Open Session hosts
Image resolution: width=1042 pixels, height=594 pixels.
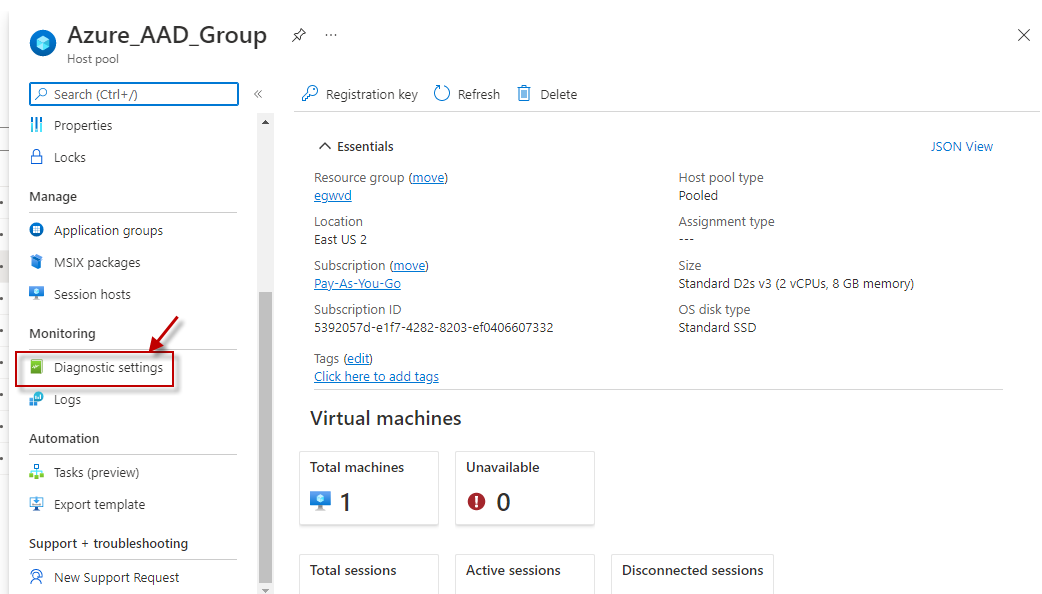point(92,294)
